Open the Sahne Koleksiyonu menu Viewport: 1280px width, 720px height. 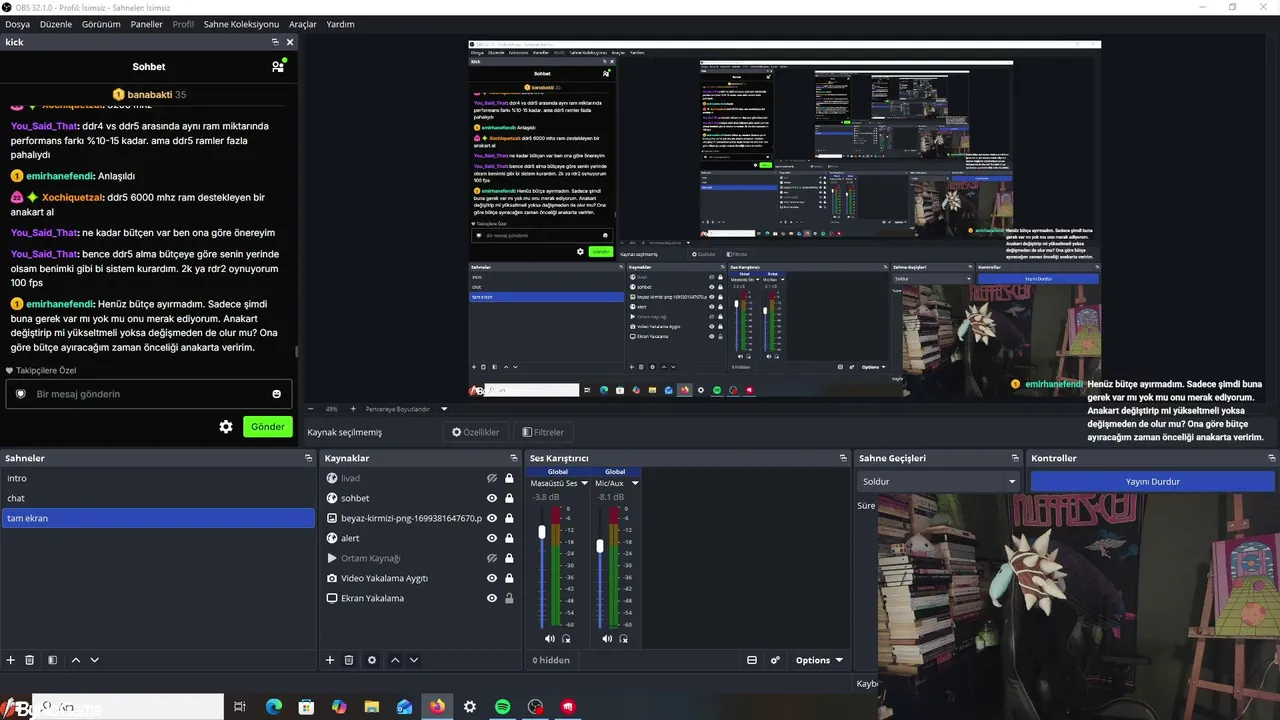241,24
